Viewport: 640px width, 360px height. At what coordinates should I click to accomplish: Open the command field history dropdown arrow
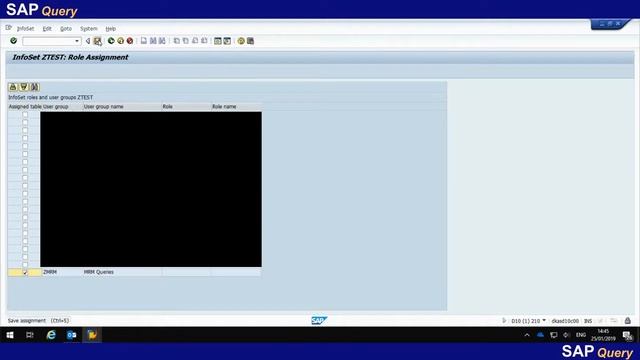click(77, 41)
